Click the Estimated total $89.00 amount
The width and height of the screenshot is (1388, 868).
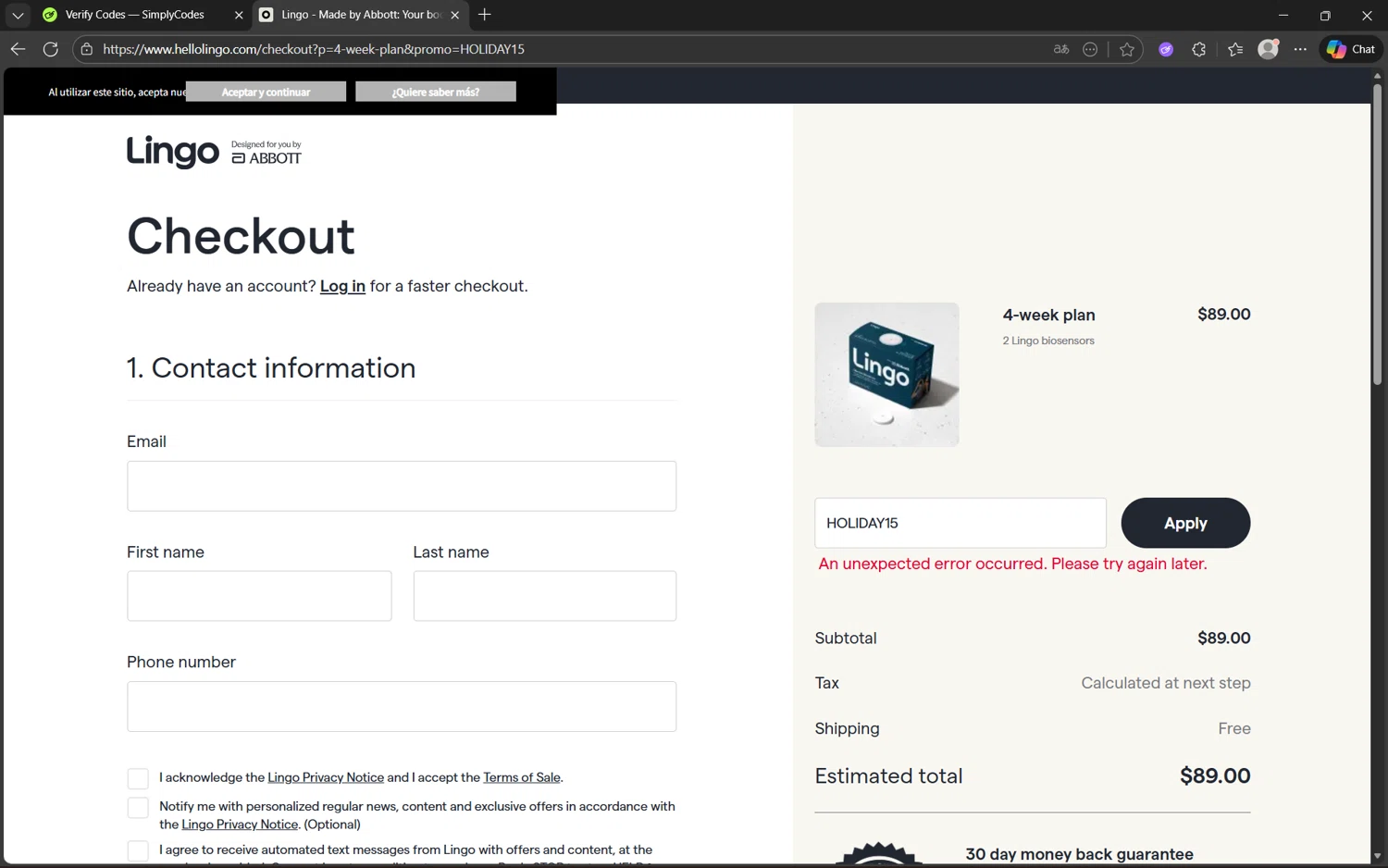(1215, 775)
